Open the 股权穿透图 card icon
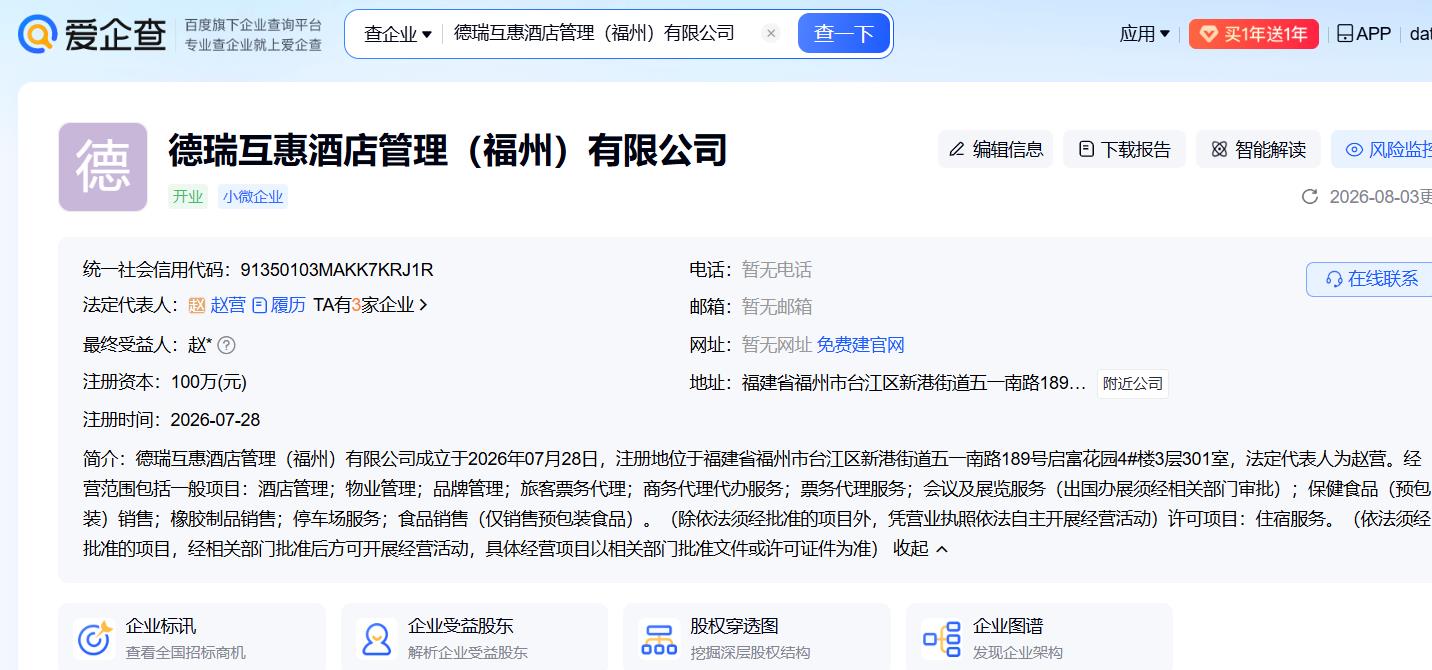The height and width of the screenshot is (670, 1432). coord(659,639)
